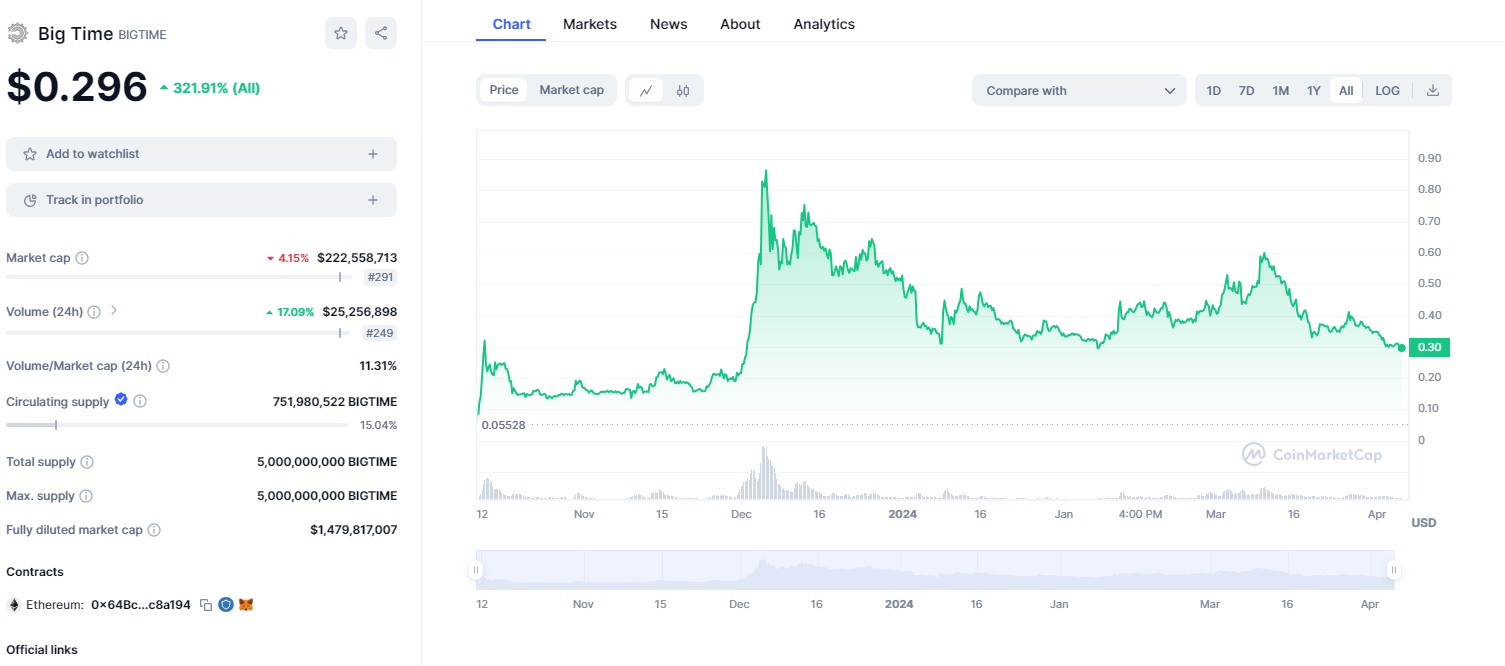
Task: Click the 751,980,522 BIGTIME supply value
Action: click(x=335, y=402)
